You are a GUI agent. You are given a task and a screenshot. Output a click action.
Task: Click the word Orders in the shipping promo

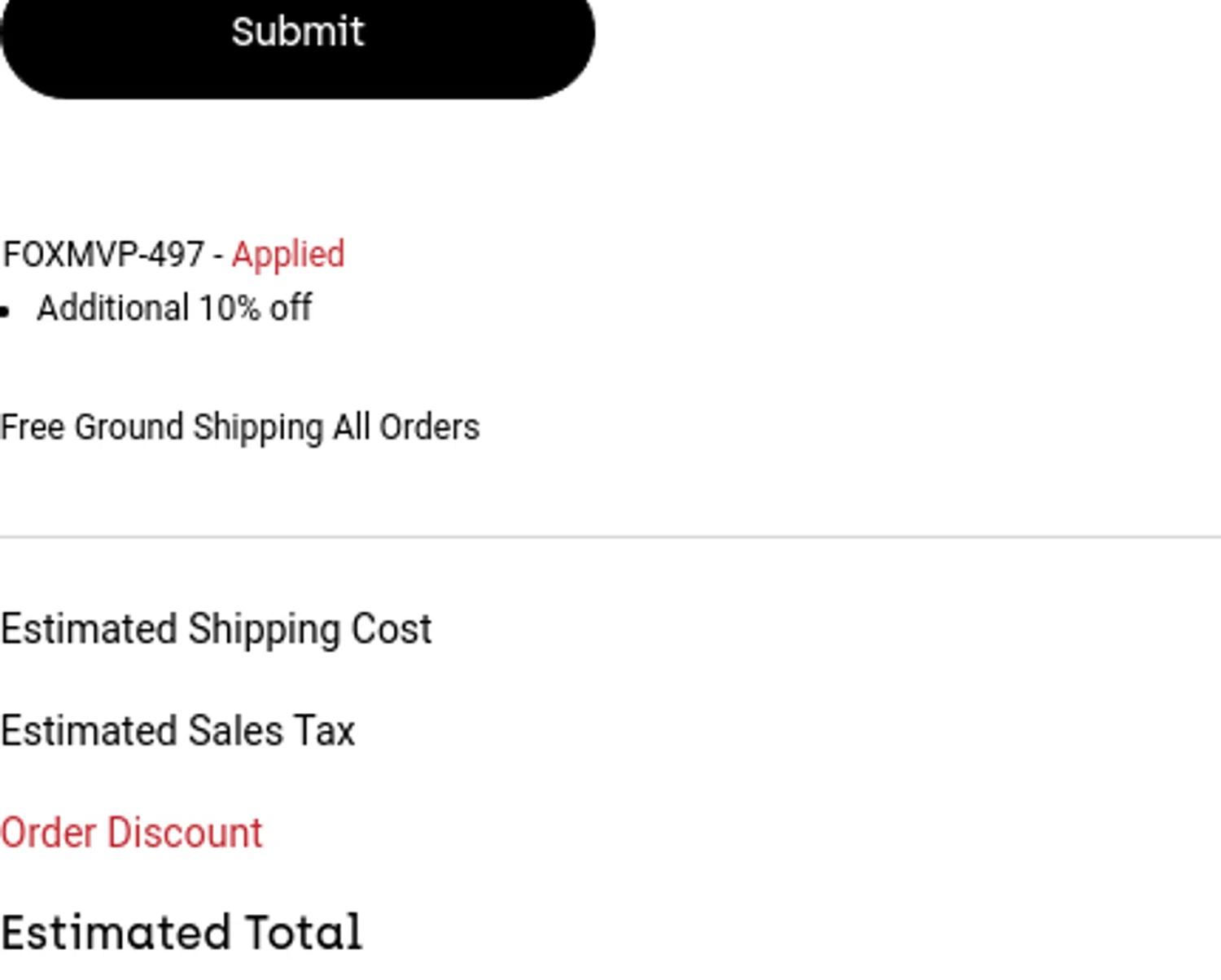click(430, 428)
